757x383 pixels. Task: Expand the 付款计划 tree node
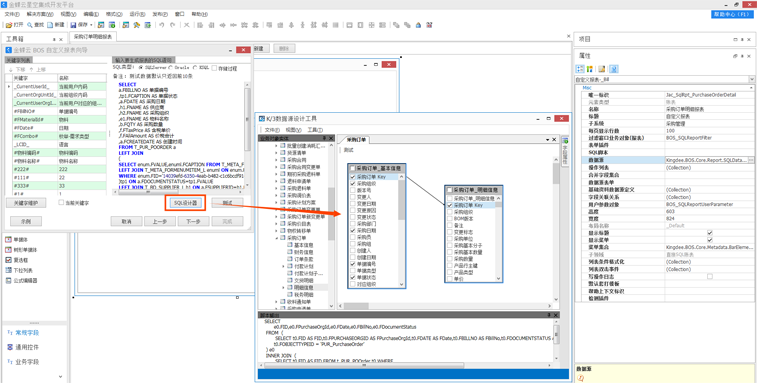(x=283, y=266)
